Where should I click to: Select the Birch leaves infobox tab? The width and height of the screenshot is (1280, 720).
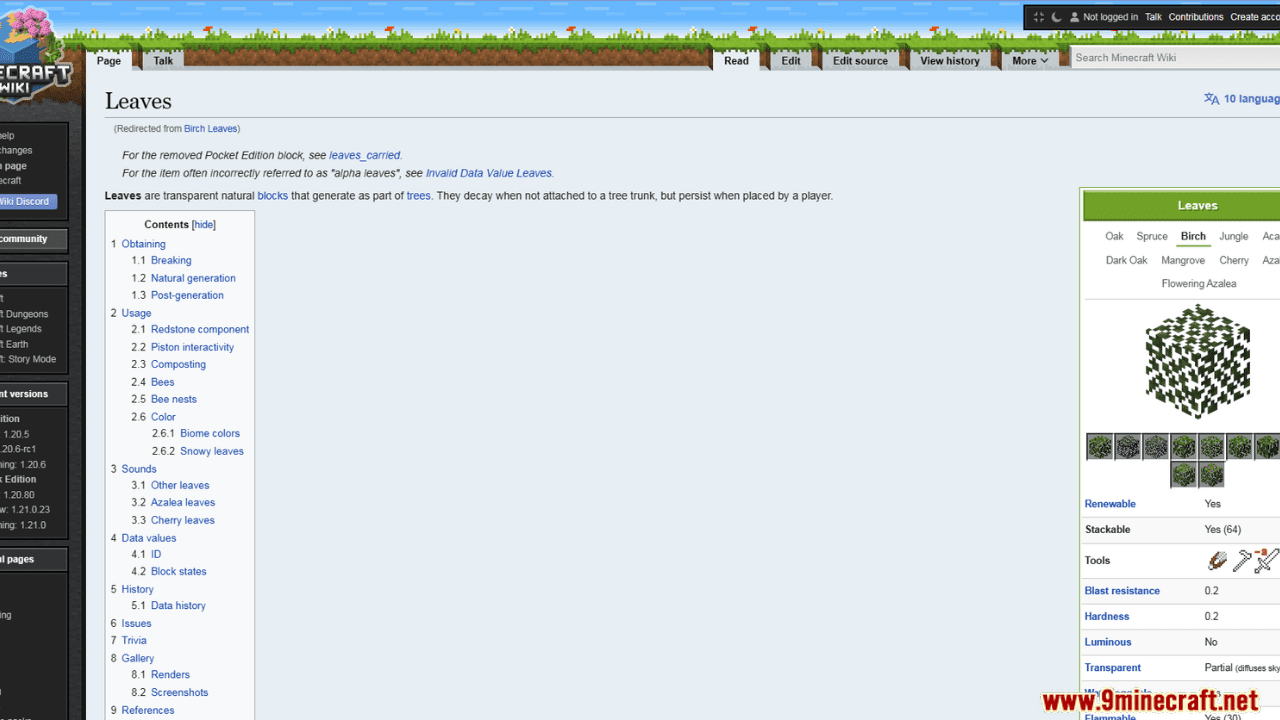(1193, 237)
